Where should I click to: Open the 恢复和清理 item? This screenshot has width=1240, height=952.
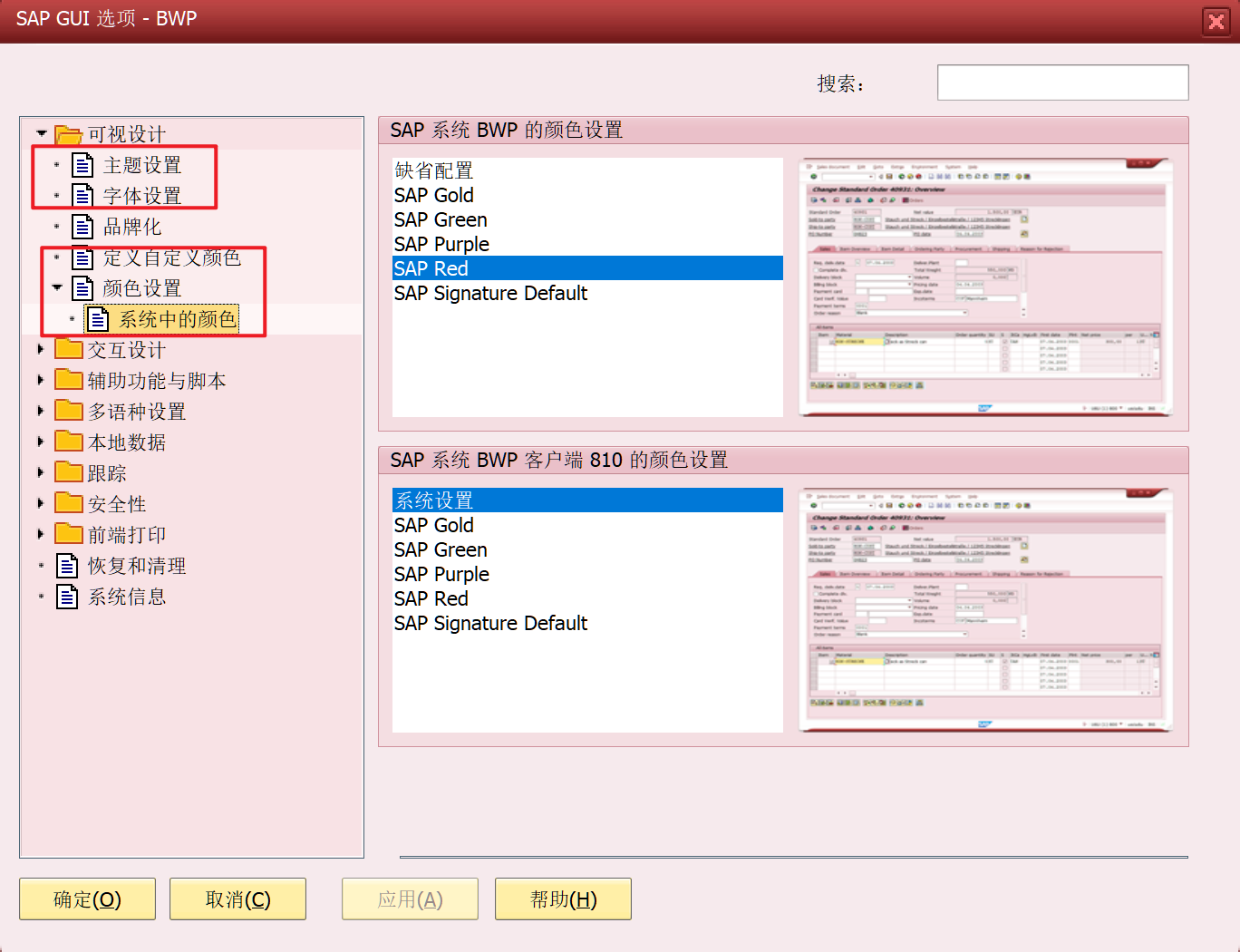[x=137, y=565]
